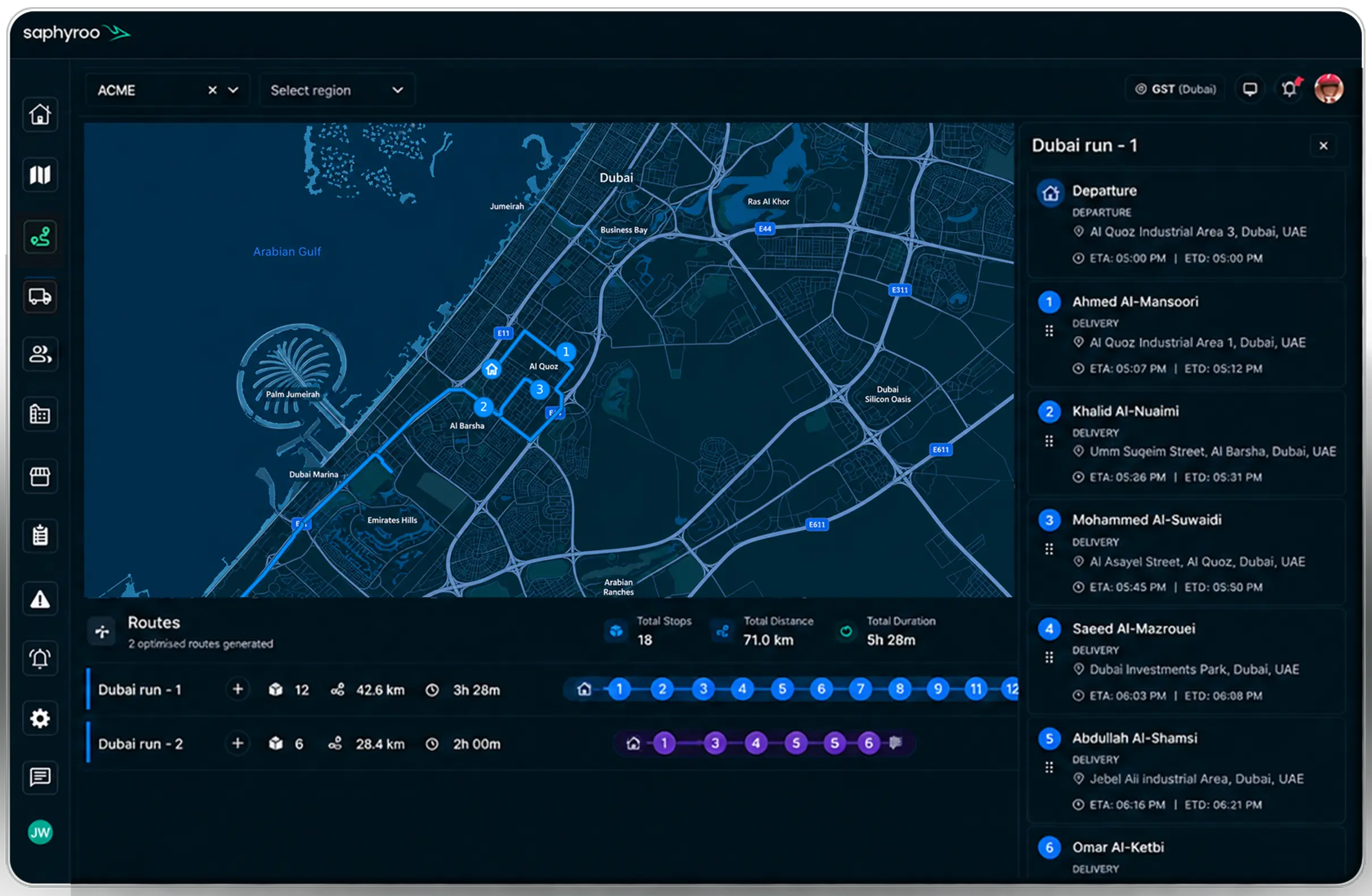Viewport: 1372px width, 896px height.
Task: Open the alarm bell icon in sidebar
Action: click(40, 658)
